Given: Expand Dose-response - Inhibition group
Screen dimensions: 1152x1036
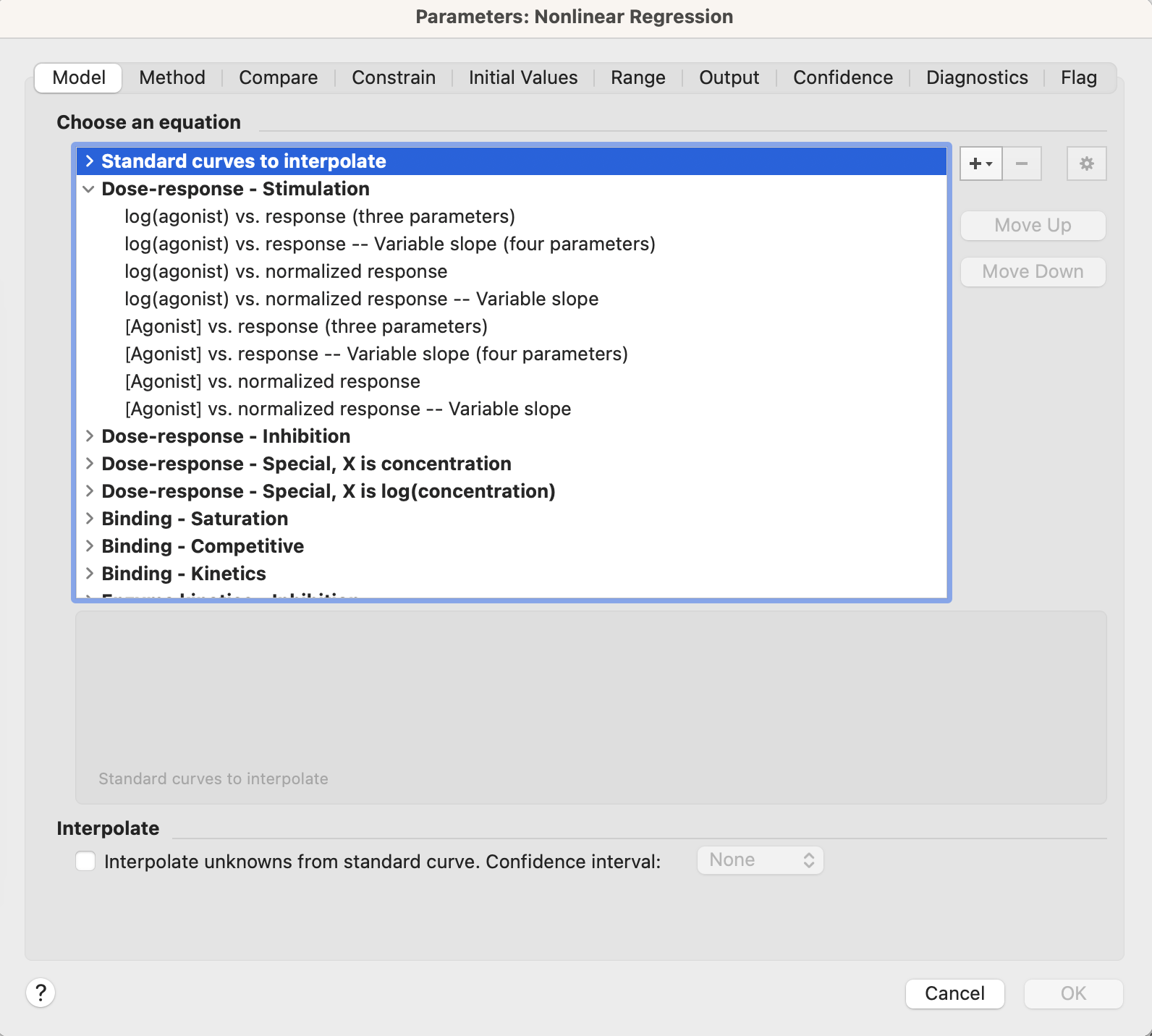Looking at the screenshot, I should pyautogui.click(x=90, y=436).
